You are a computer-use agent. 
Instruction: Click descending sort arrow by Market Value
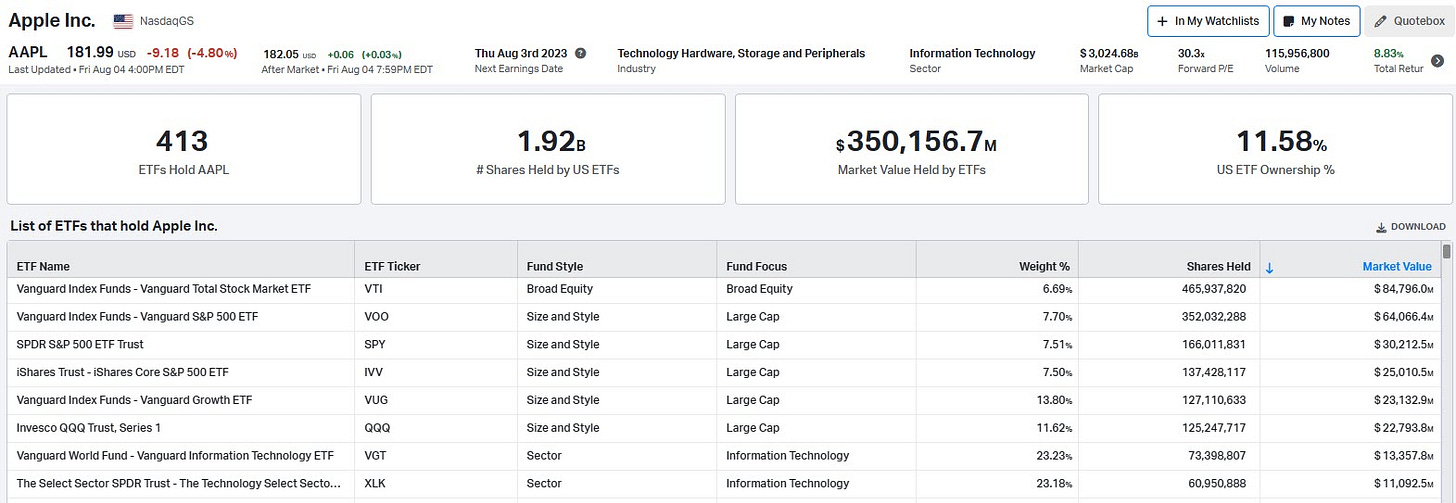1270,267
